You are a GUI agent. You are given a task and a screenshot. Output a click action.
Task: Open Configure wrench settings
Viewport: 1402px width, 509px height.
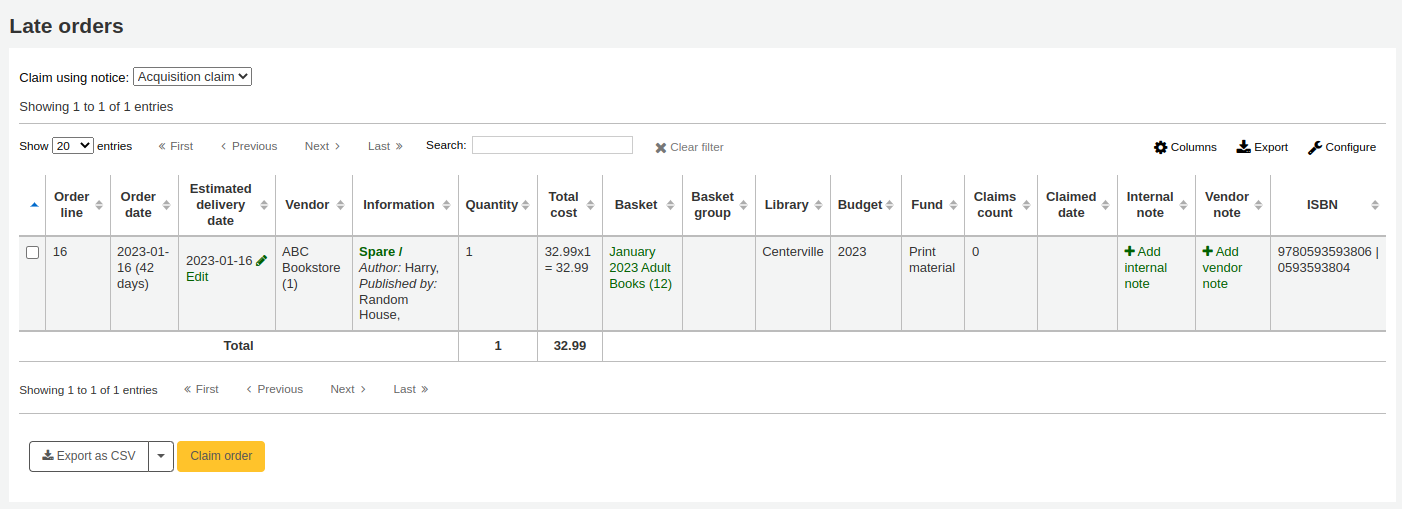tap(1315, 147)
